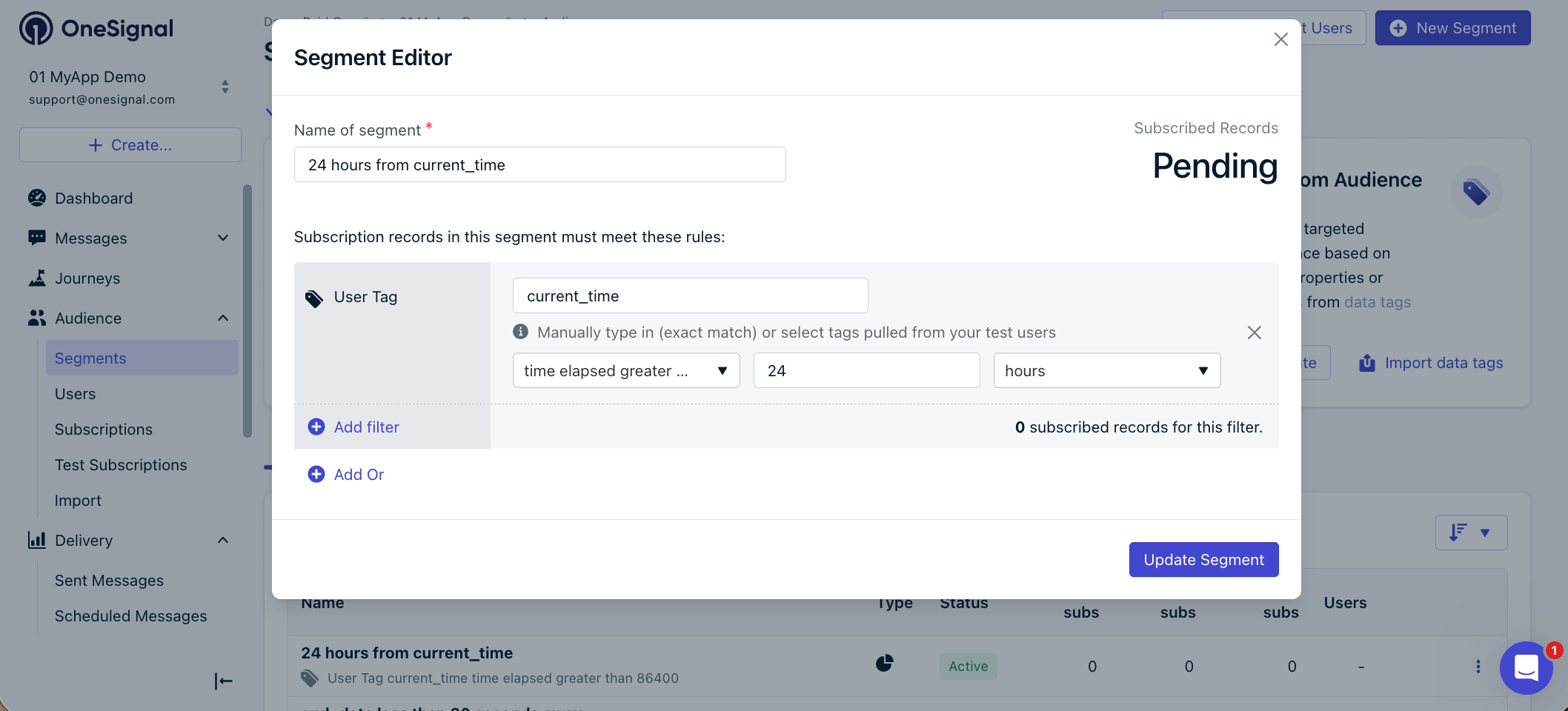Open the app switcher arrows for MyApp Demo
This screenshot has width=1568, height=711.
[x=225, y=87]
